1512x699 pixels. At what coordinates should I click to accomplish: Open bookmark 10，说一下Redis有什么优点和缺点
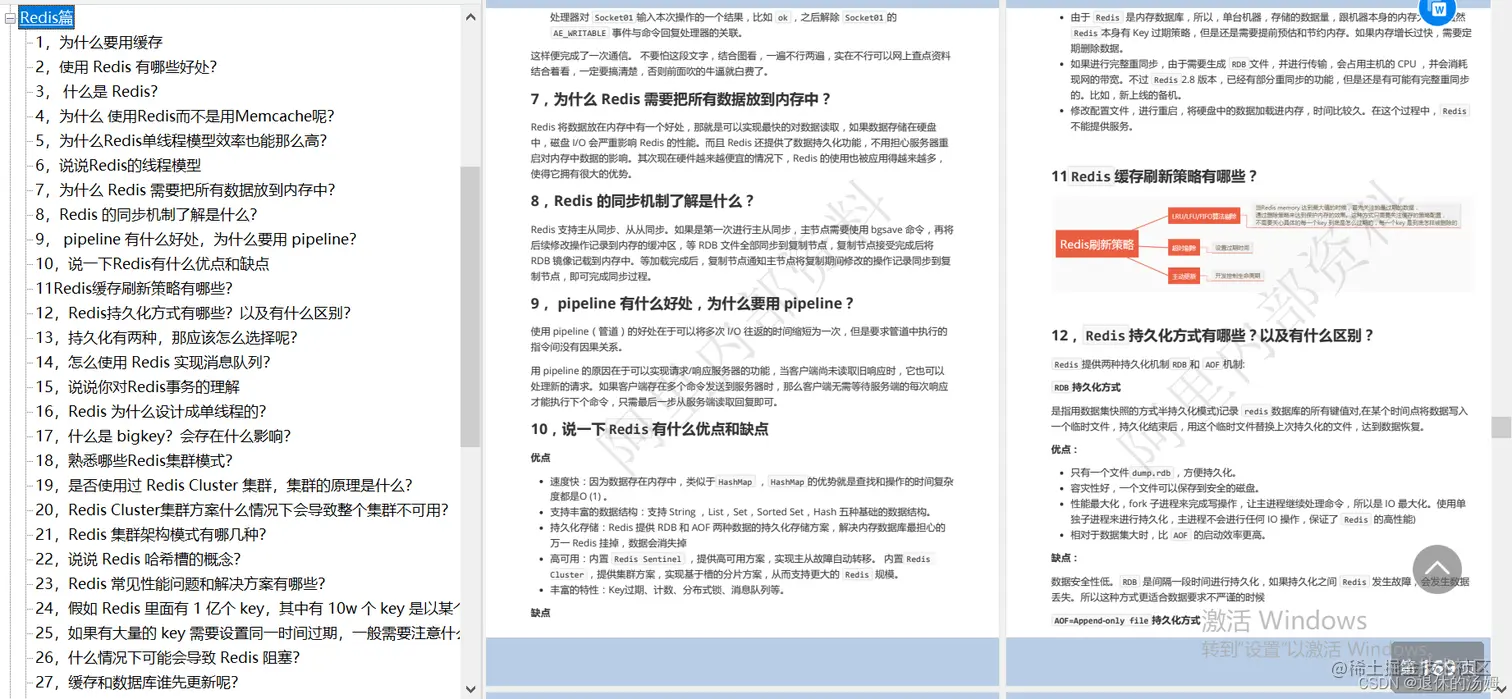click(152, 264)
